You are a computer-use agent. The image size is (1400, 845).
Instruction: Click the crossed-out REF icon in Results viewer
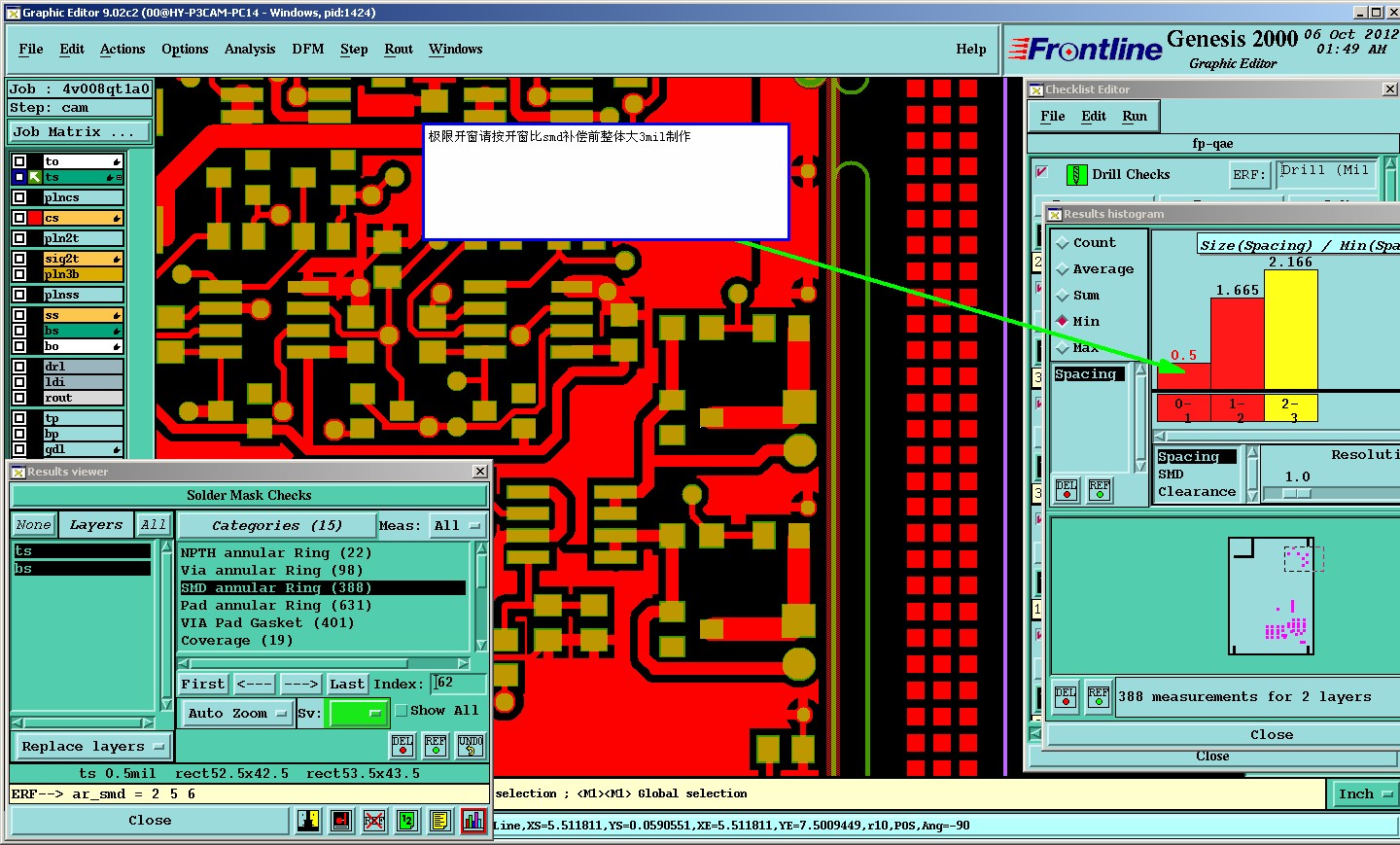[374, 821]
